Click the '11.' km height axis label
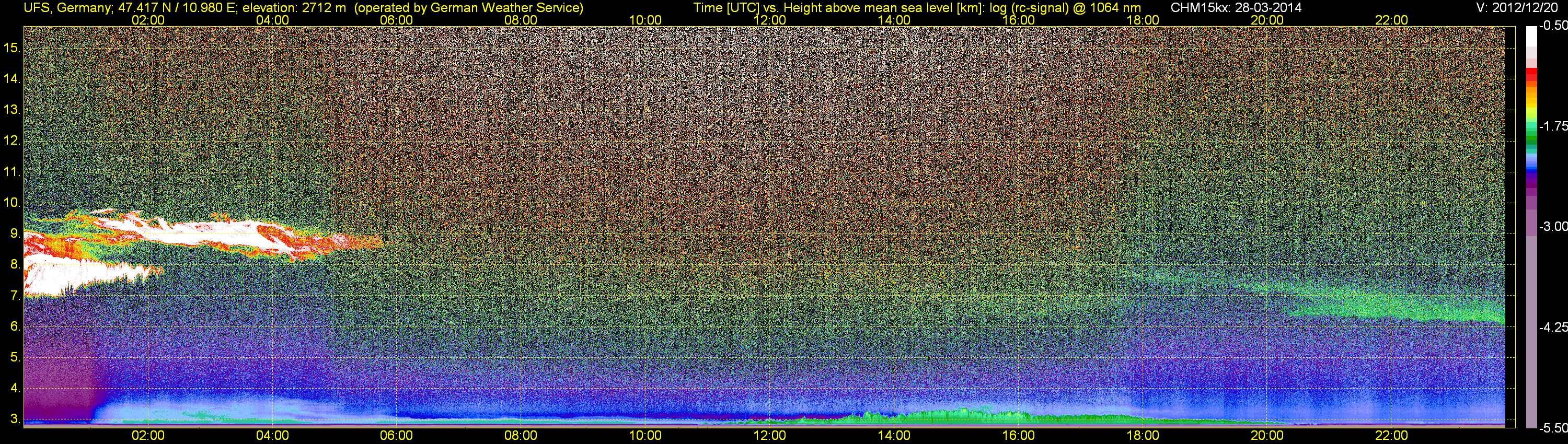This screenshot has width=1568, height=444. pos(12,171)
